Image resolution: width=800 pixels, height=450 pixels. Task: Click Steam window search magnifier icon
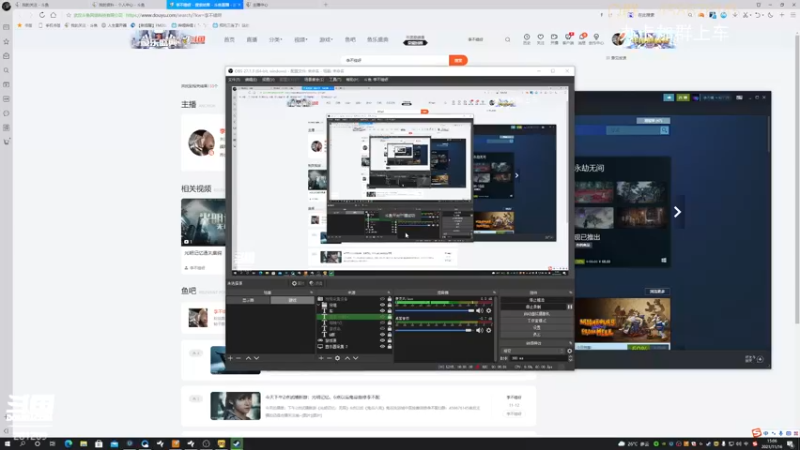(x=664, y=131)
